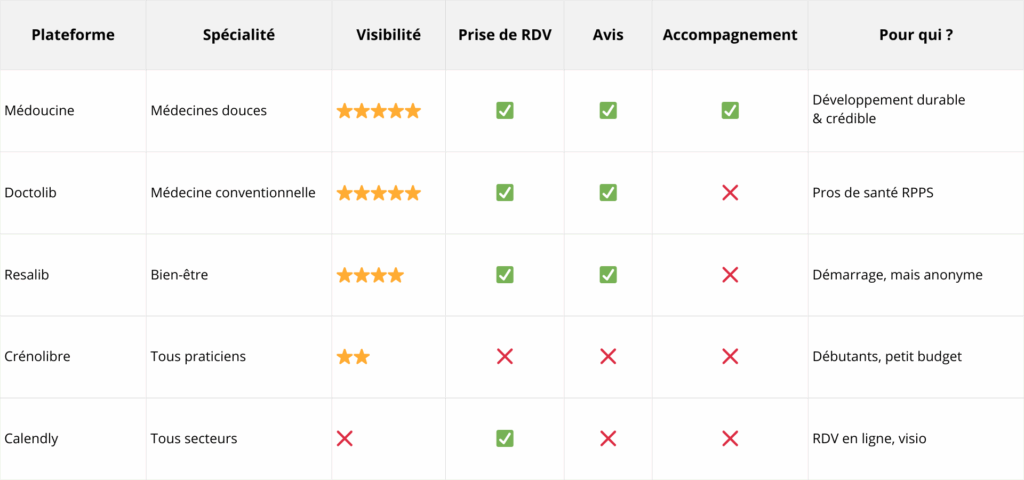Click Calendly's red cross under Avis
1024x480 pixels.
click(608, 438)
